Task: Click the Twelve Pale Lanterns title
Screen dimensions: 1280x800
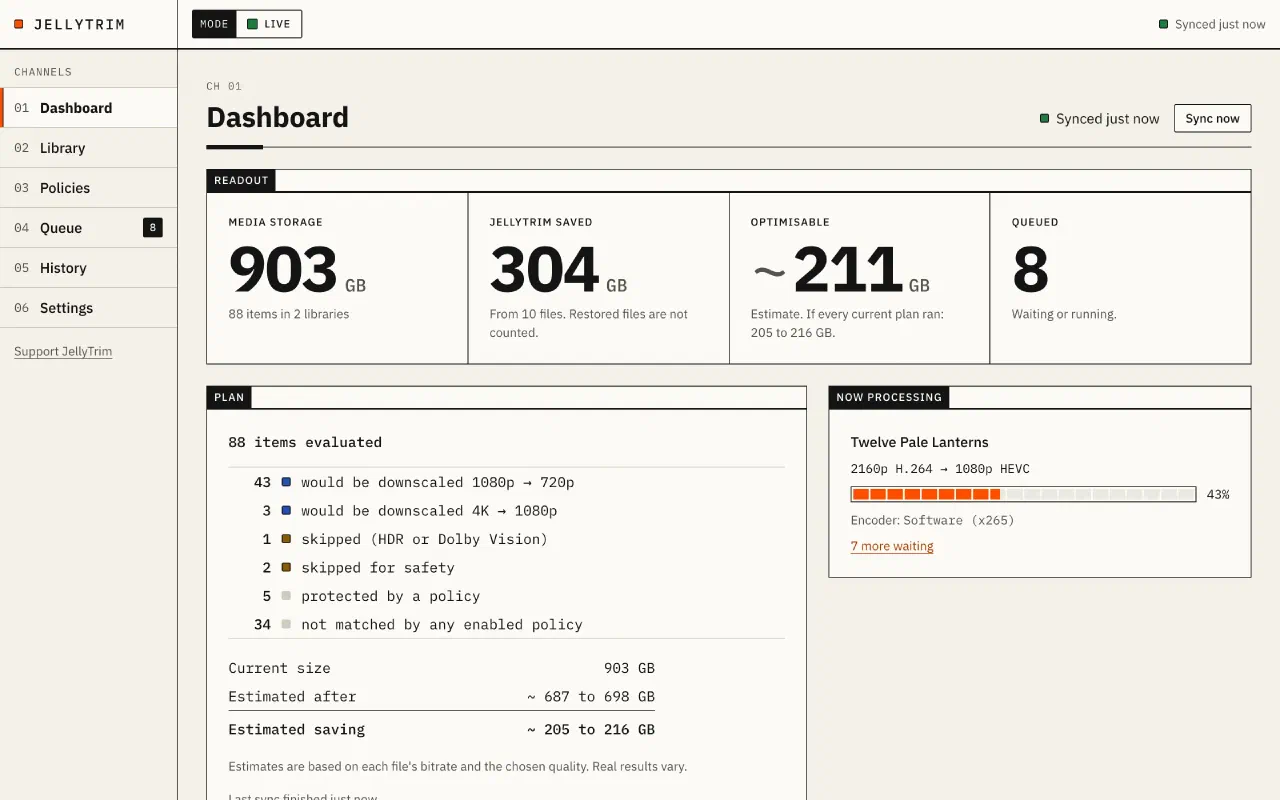Action: tap(919, 442)
